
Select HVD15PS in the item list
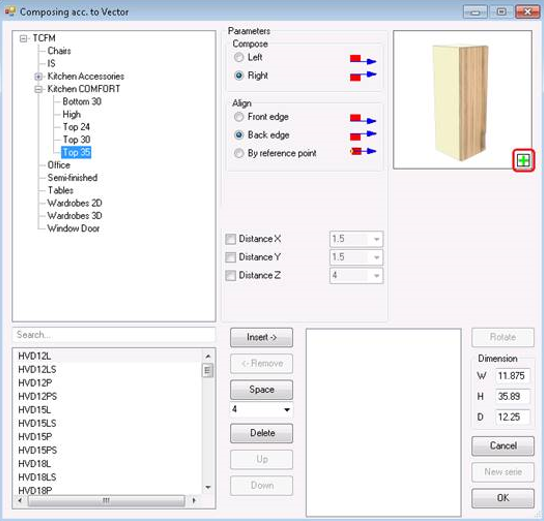click(37, 450)
